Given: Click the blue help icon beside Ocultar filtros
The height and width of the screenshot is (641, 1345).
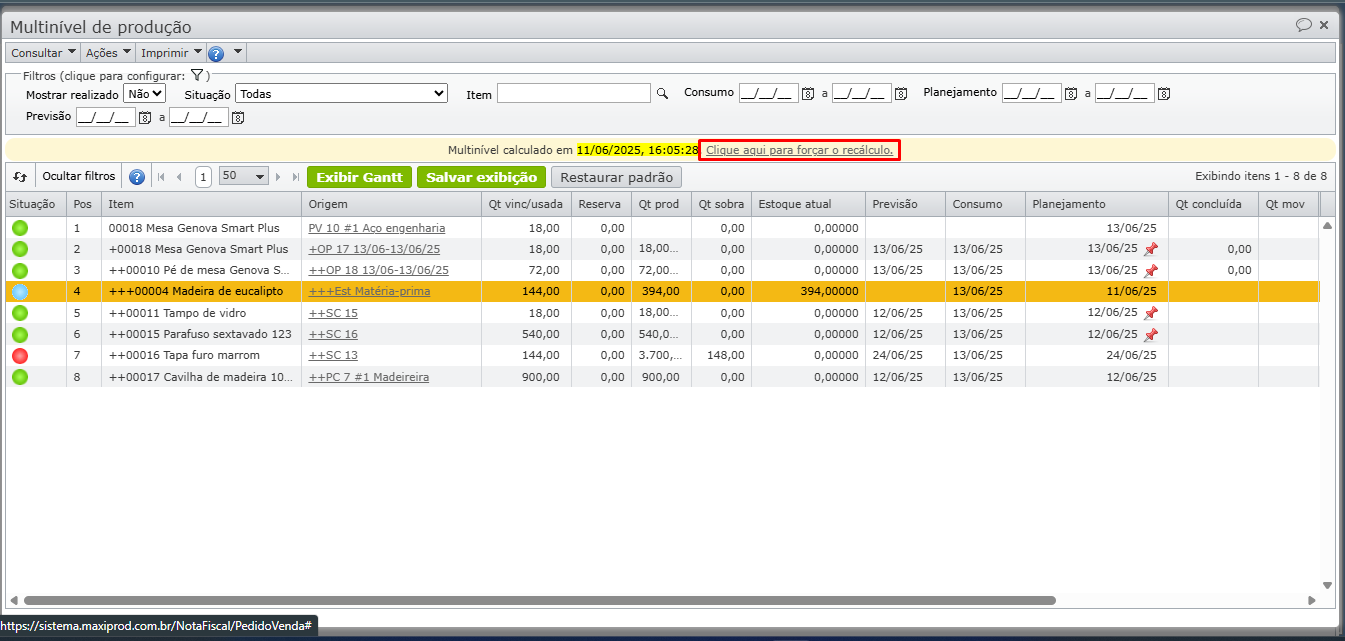Looking at the screenshot, I should 137,177.
